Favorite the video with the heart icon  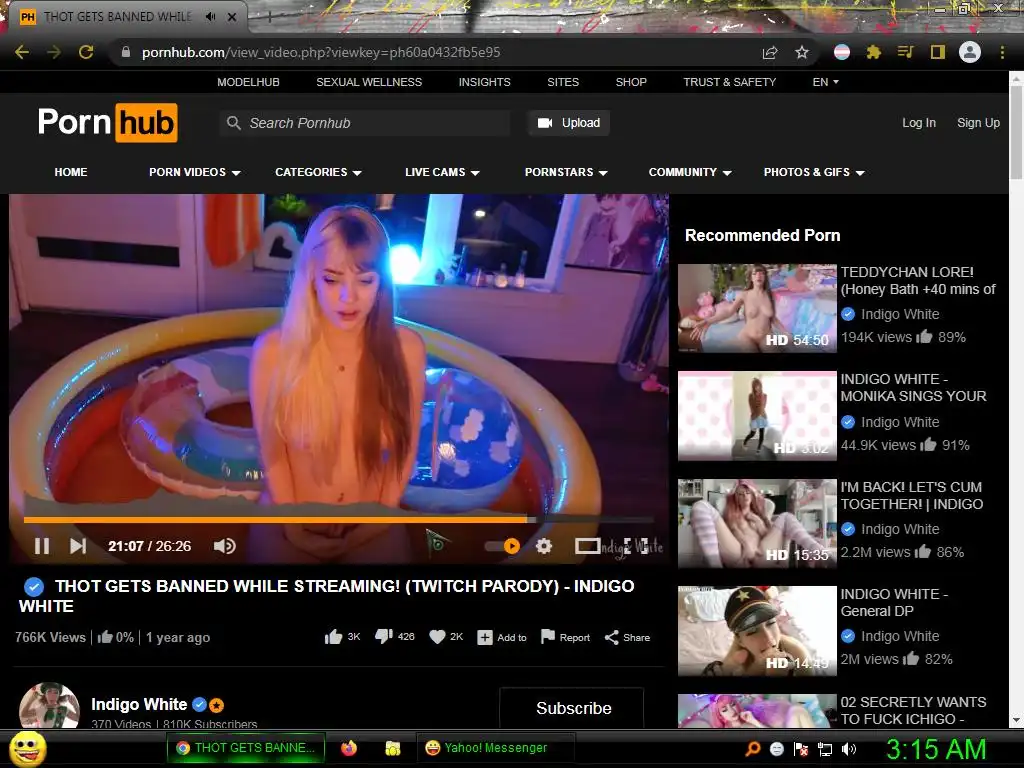pos(437,637)
